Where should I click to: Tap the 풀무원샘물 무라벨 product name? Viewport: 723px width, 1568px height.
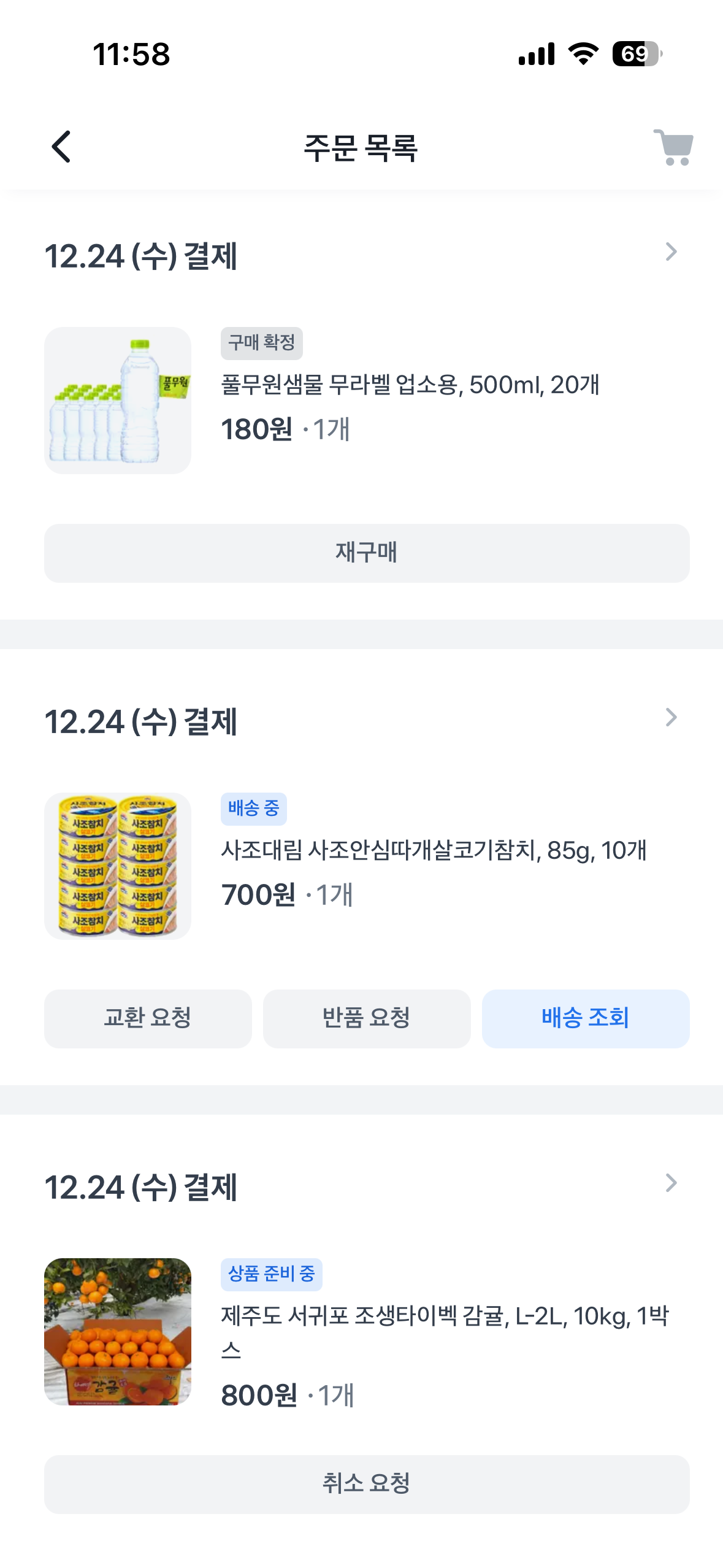tap(410, 385)
